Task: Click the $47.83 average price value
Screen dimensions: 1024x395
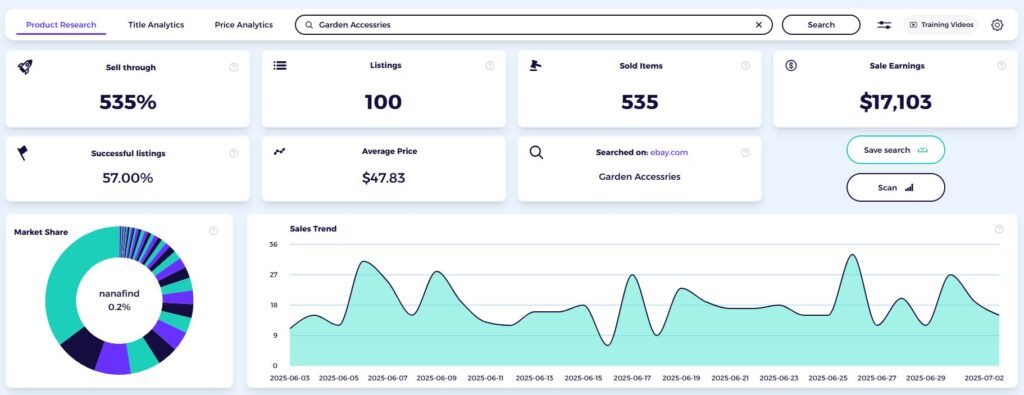Action: click(x=383, y=178)
